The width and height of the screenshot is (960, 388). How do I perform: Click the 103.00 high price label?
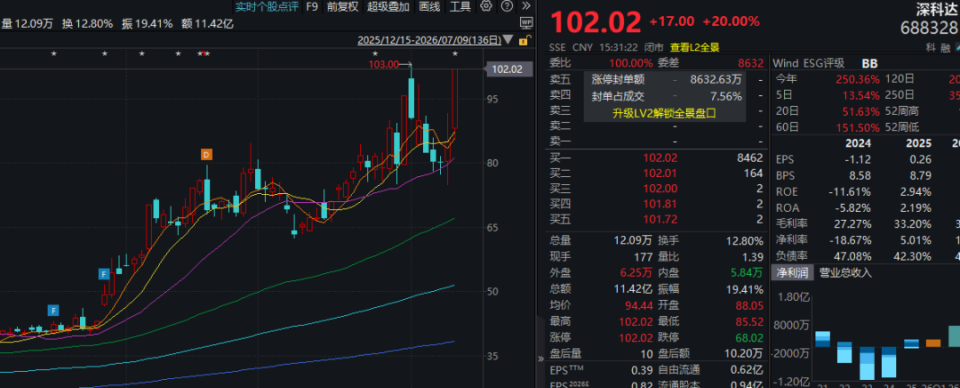(383, 64)
